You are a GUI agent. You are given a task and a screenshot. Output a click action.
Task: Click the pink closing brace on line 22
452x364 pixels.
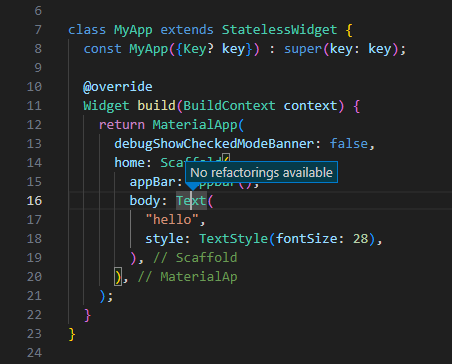[x=87, y=315]
